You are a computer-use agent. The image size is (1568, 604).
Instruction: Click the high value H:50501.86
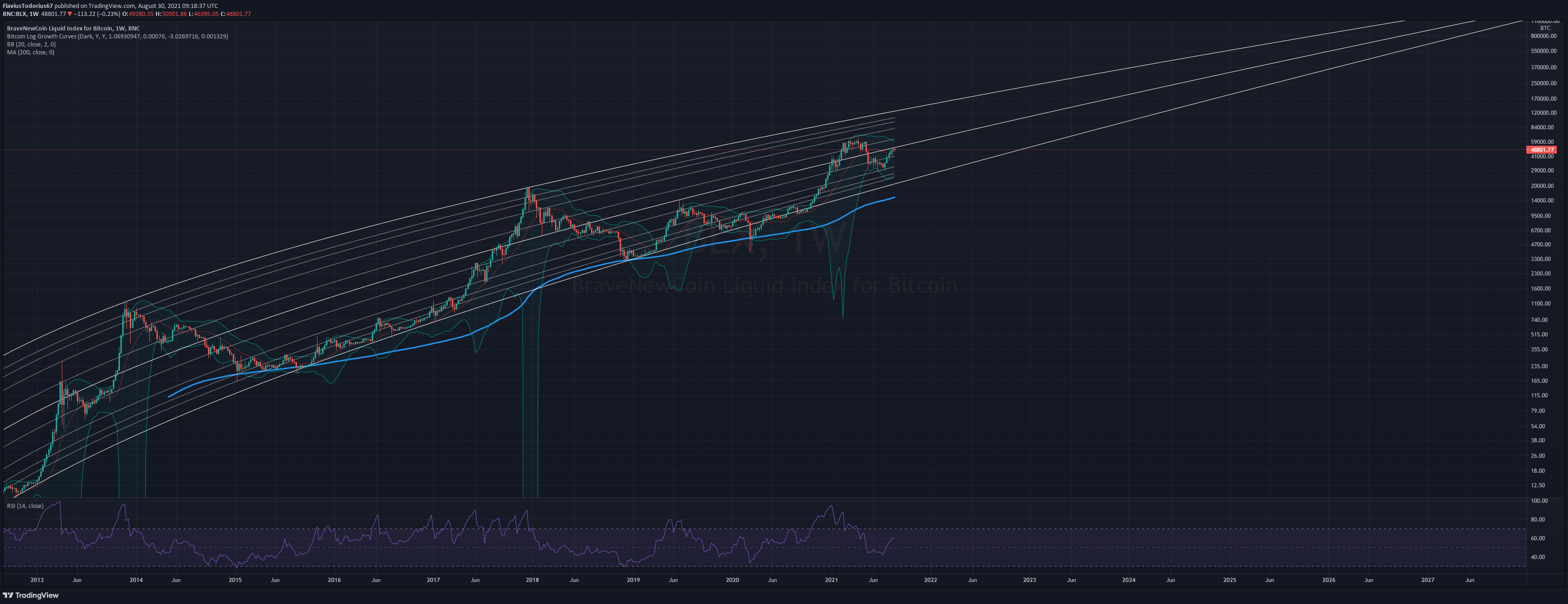[x=171, y=14]
